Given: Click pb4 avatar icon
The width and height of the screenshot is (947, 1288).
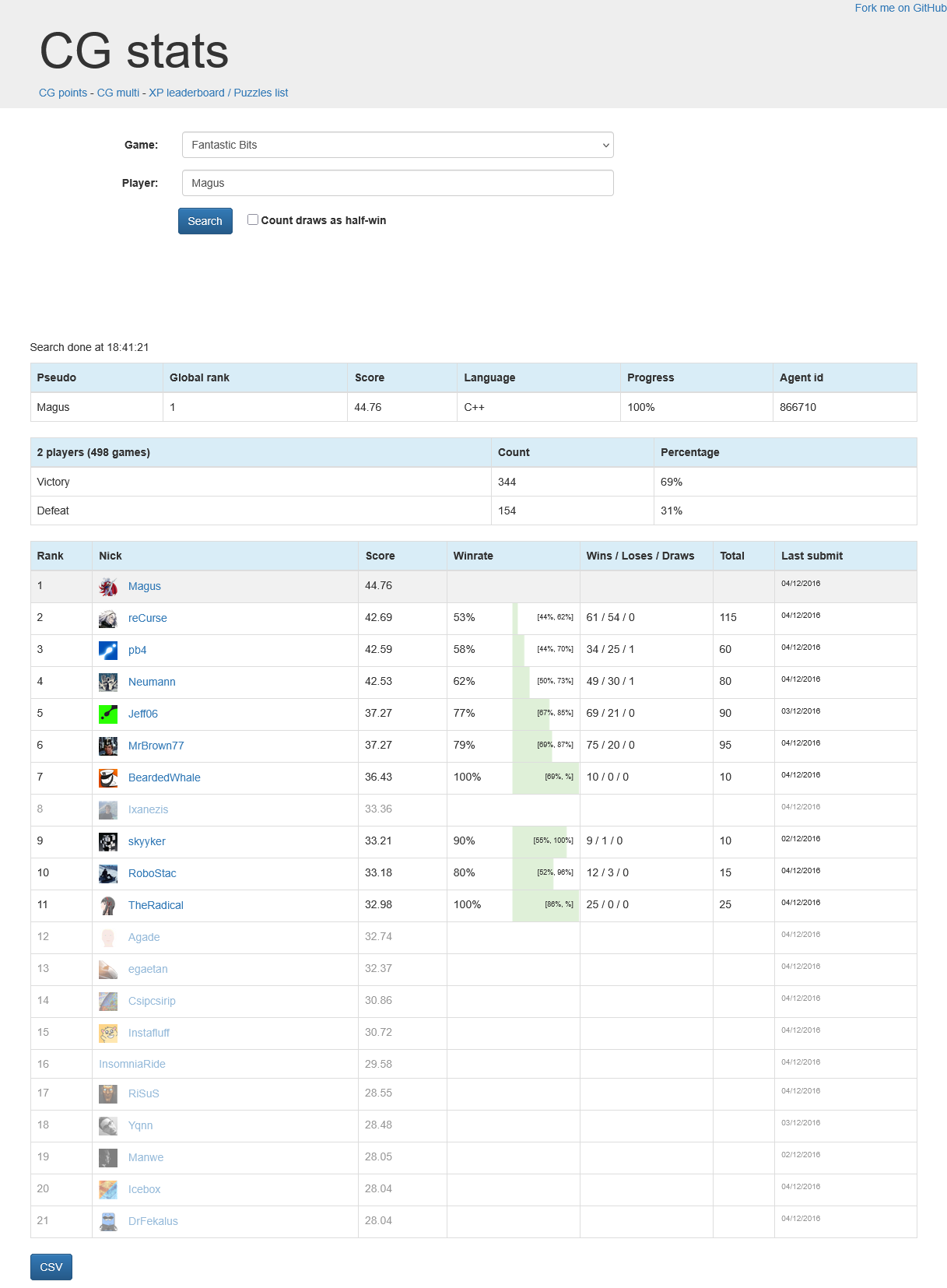Looking at the screenshot, I should 108,651.
